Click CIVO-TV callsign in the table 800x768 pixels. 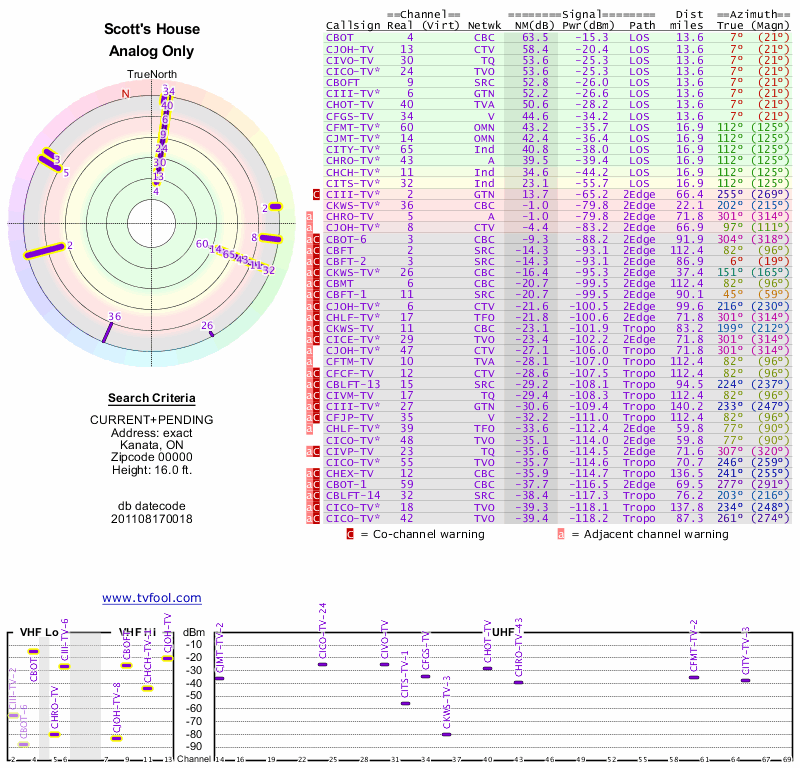coord(349,60)
